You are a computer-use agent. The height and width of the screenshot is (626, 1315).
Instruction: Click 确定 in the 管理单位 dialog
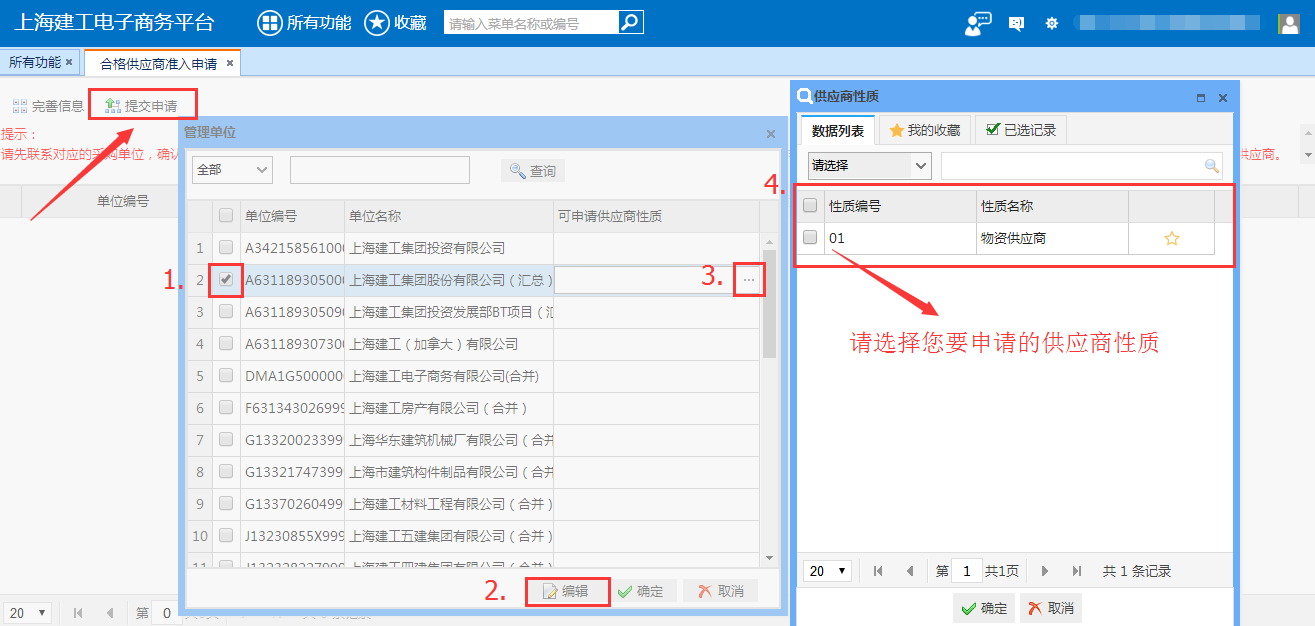[x=645, y=591]
